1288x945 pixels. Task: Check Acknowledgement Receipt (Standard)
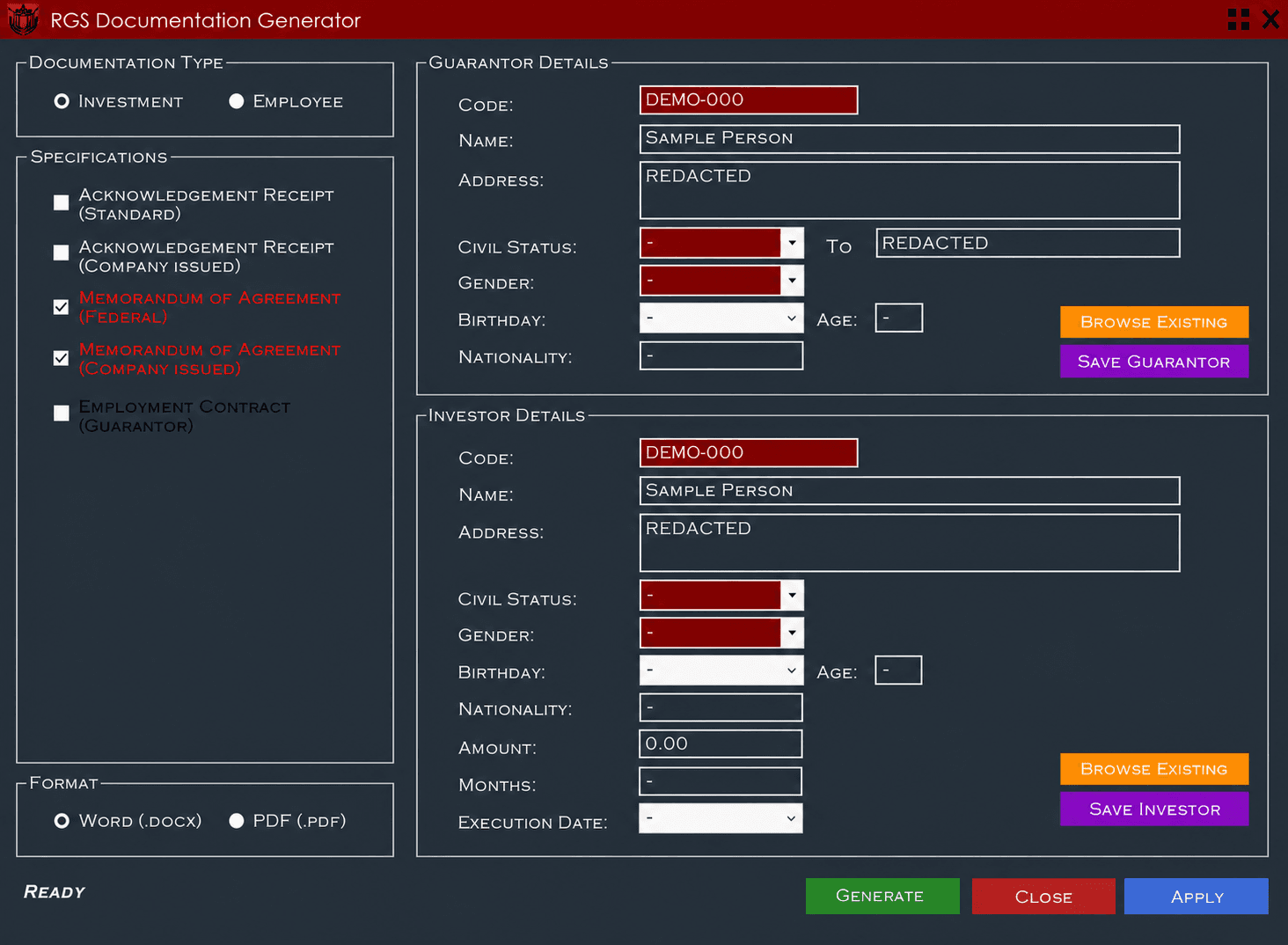pyautogui.click(x=61, y=202)
